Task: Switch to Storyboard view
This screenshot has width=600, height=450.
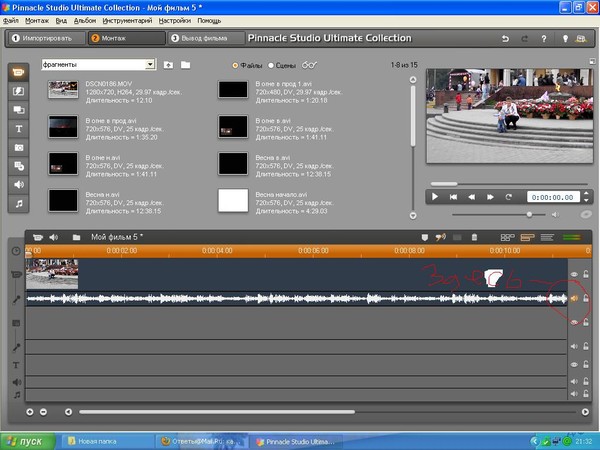Action: (507, 238)
